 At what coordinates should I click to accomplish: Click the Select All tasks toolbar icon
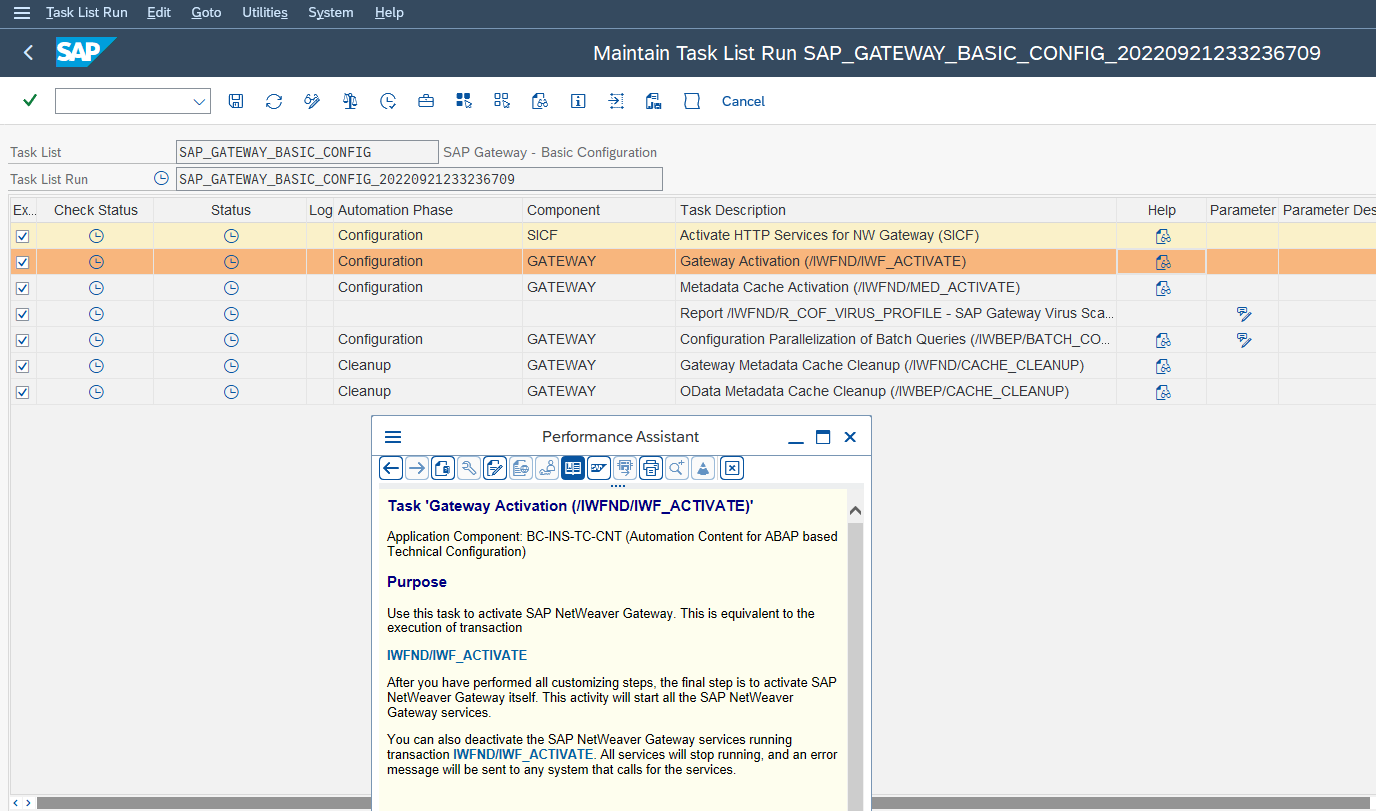coord(464,101)
